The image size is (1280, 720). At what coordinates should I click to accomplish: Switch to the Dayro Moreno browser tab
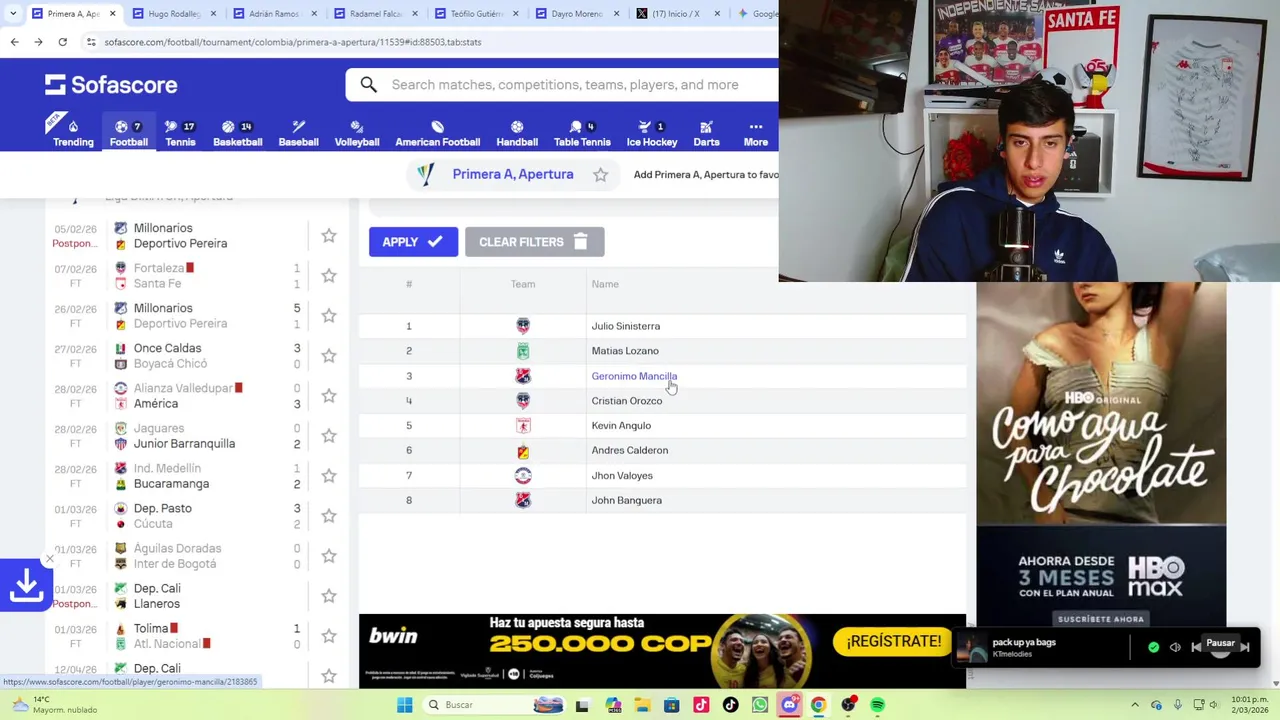pos(576,14)
